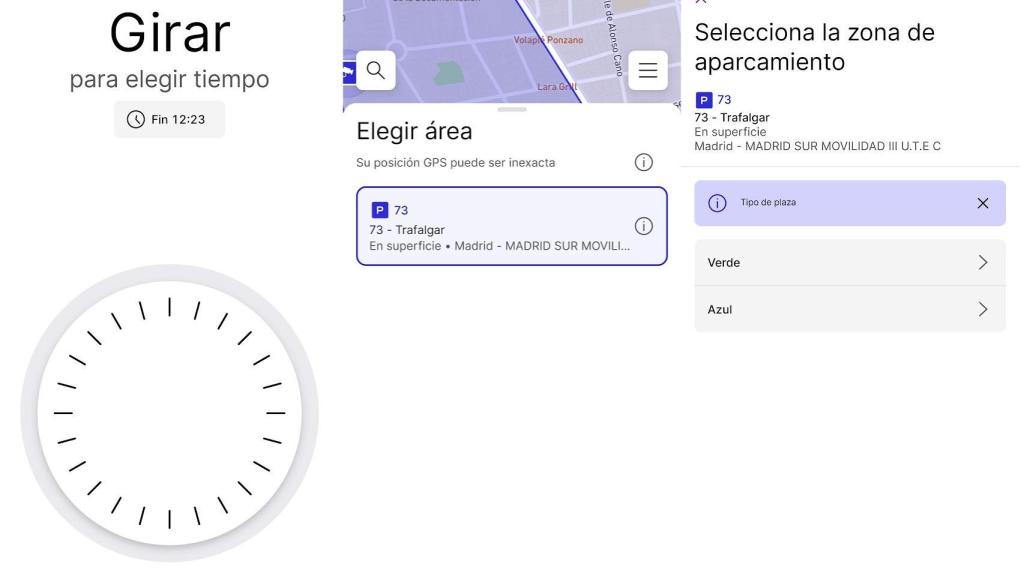Image resolution: width=1024 pixels, height=576 pixels.
Task: Expand the Verde option chevron
Action: [982, 262]
